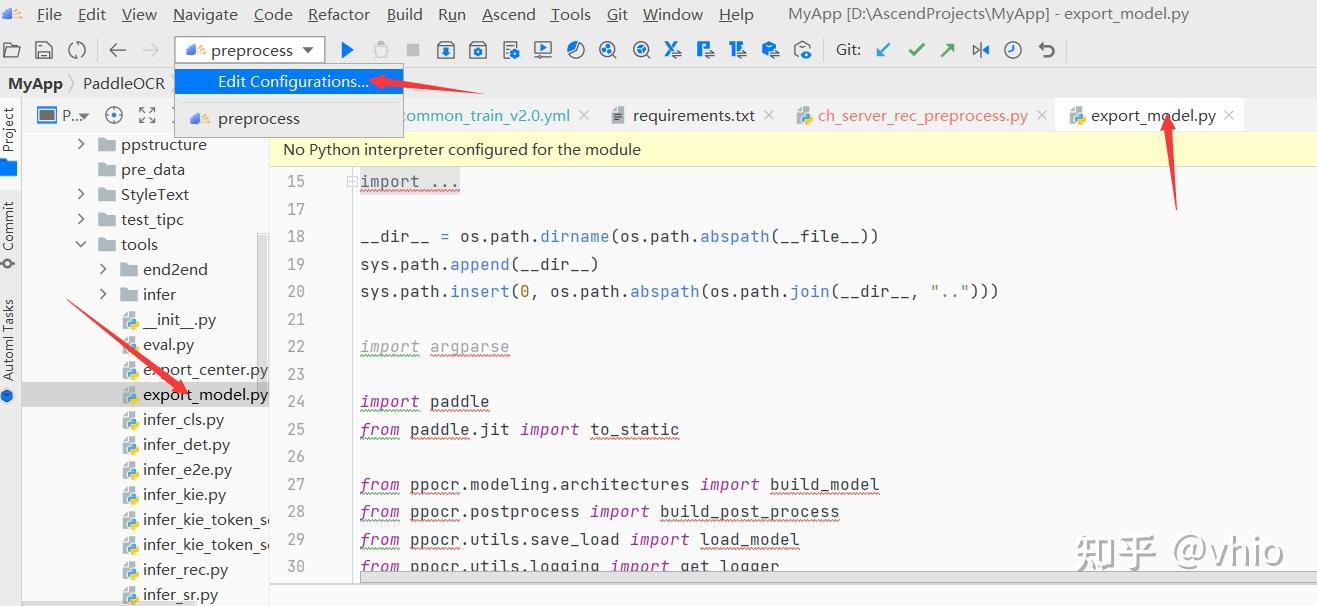
Task: Open the Help menu
Action: point(736,14)
